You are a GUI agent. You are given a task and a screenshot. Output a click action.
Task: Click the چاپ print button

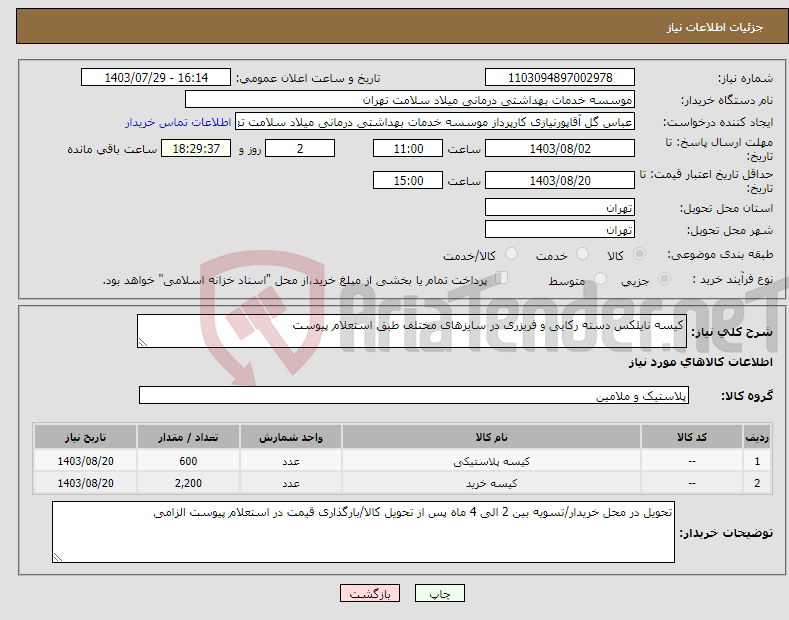(x=440, y=593)
